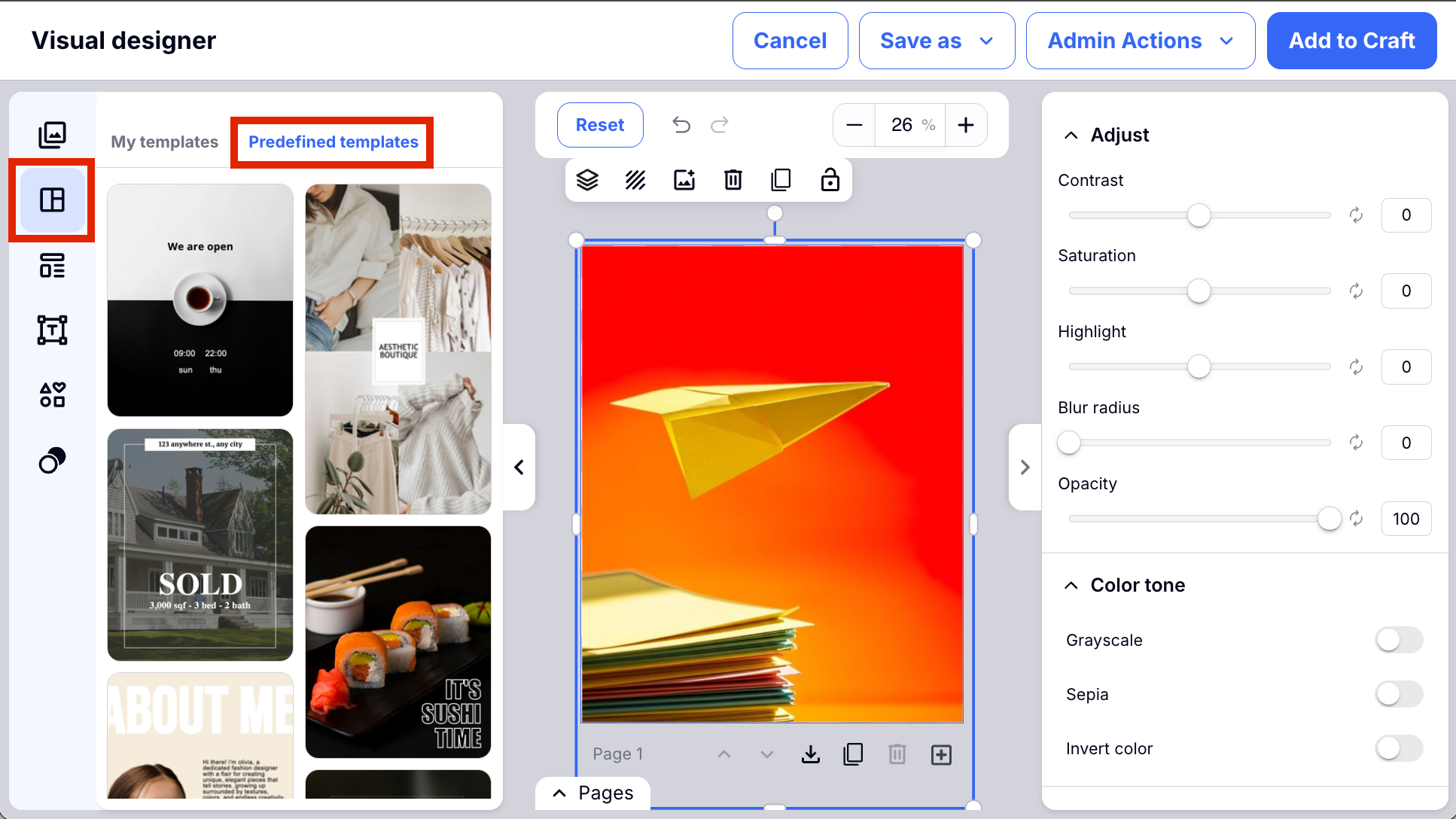Turn on the Sepia toggle
The image size is (1456, 819).
coord(1399,694)
